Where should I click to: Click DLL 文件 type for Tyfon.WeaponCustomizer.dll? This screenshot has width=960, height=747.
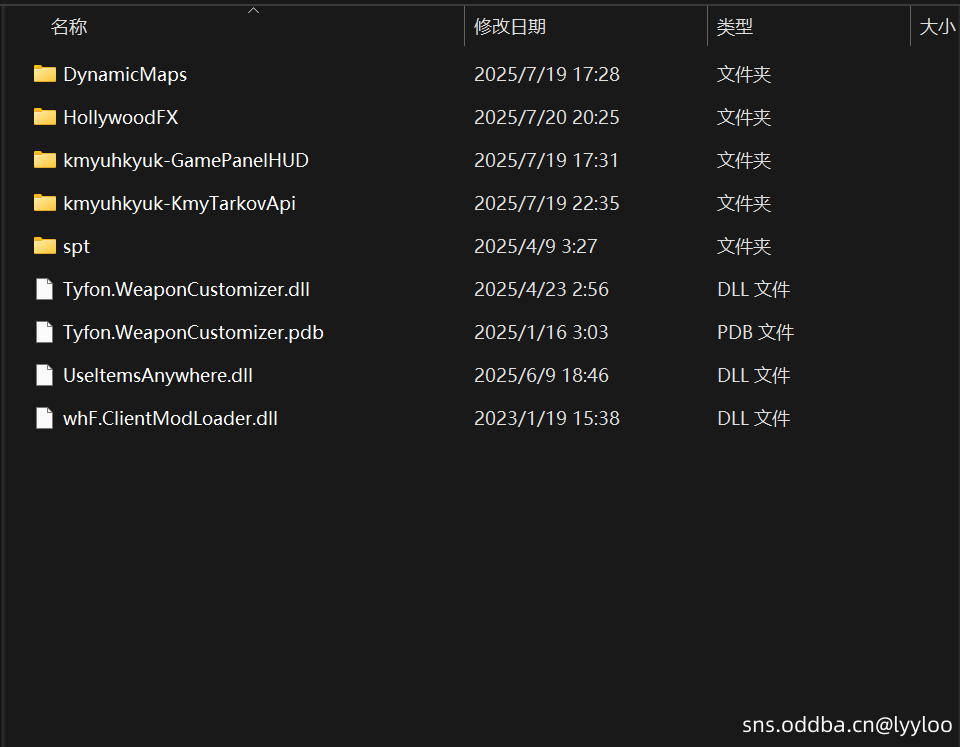tap(754, 289)
